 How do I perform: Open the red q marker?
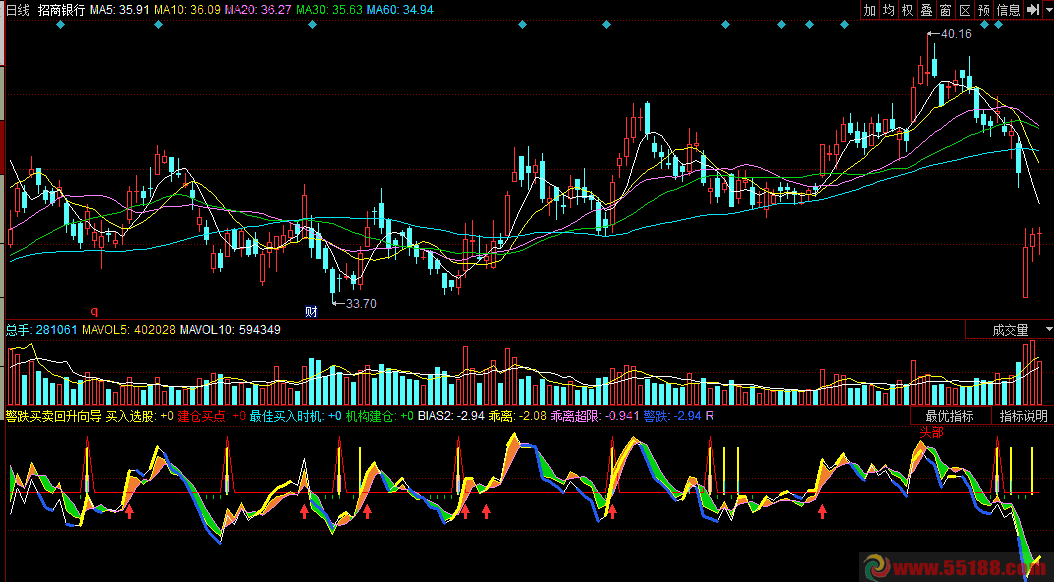[x=94, y=311]
